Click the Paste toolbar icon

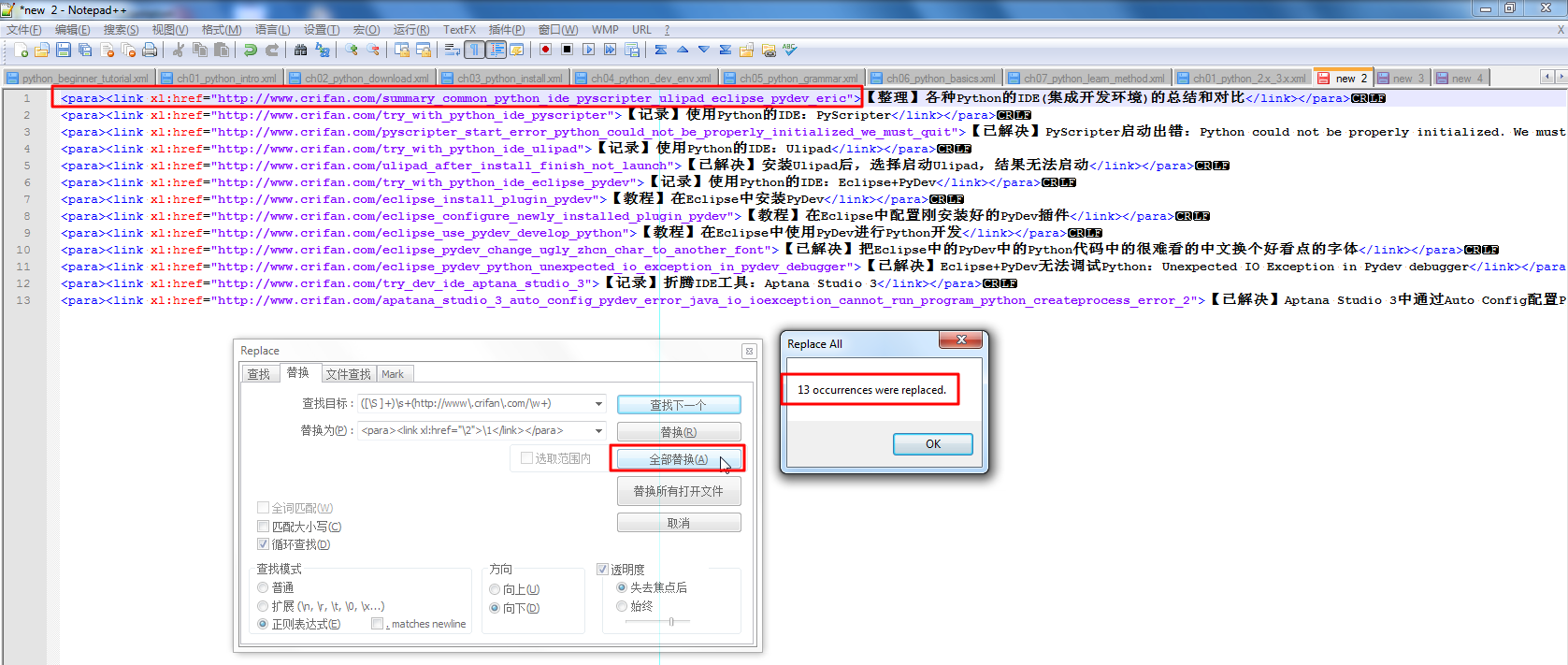pyautogui.click(x=221, y=50)
